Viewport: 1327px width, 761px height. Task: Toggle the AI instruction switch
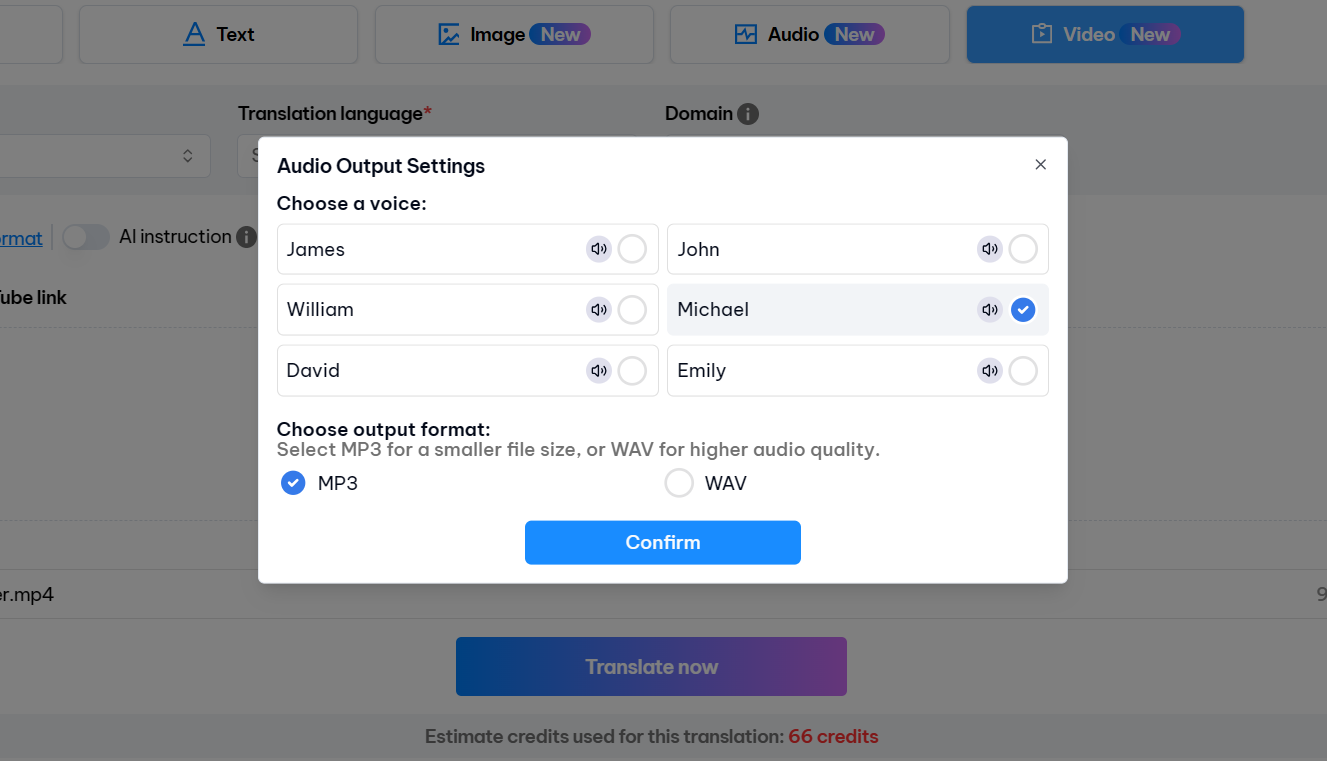point(86,237)
